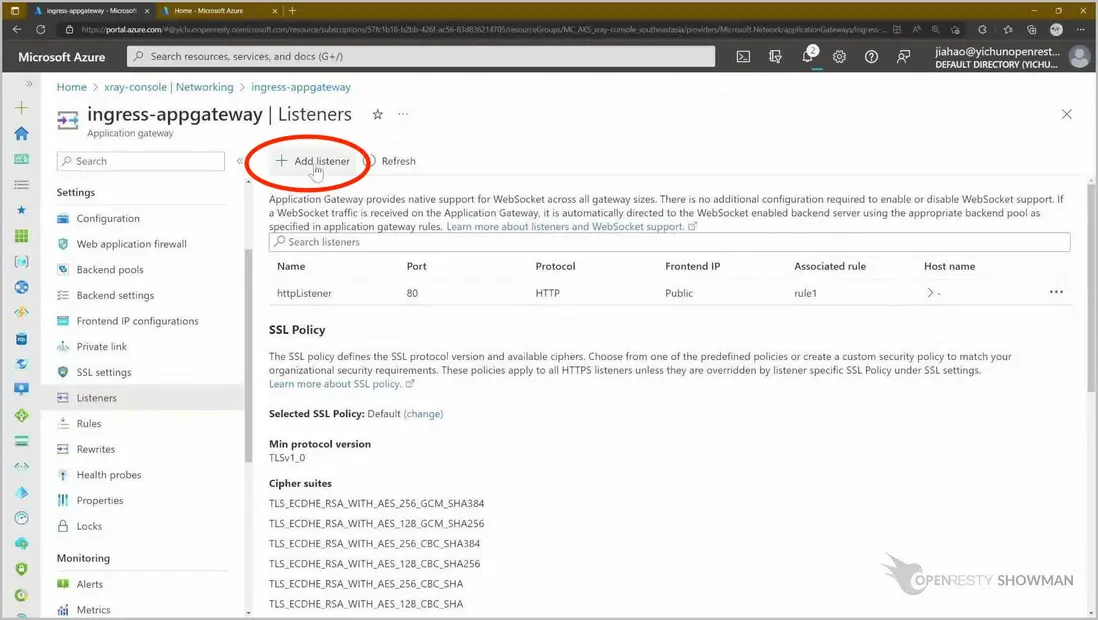Image resolution: width=1098 pixels, height=620 pixels.
Task: Sort by Name column header
Action: click(291, 266)
